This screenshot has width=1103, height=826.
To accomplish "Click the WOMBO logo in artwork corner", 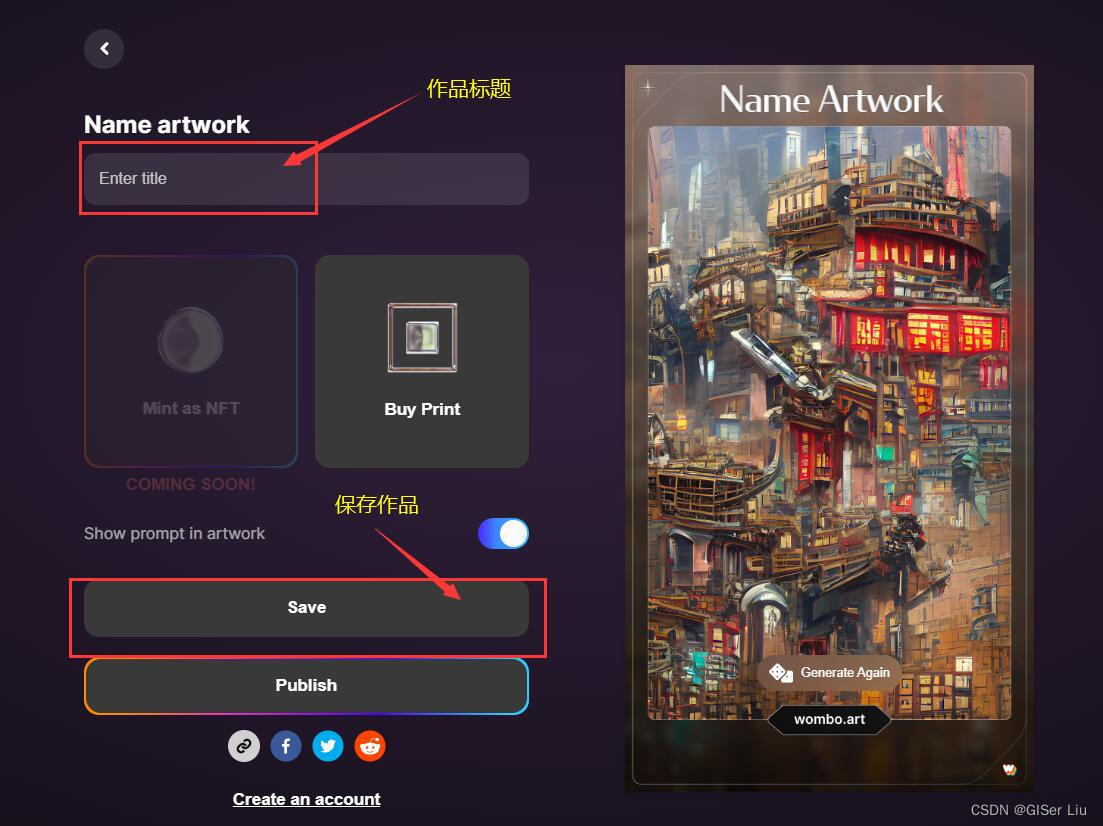I will (x=1009, y=769).
